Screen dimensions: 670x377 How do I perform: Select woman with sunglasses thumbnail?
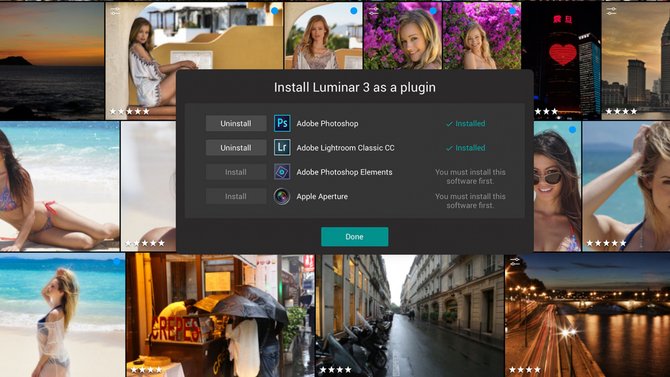point(557,186)
